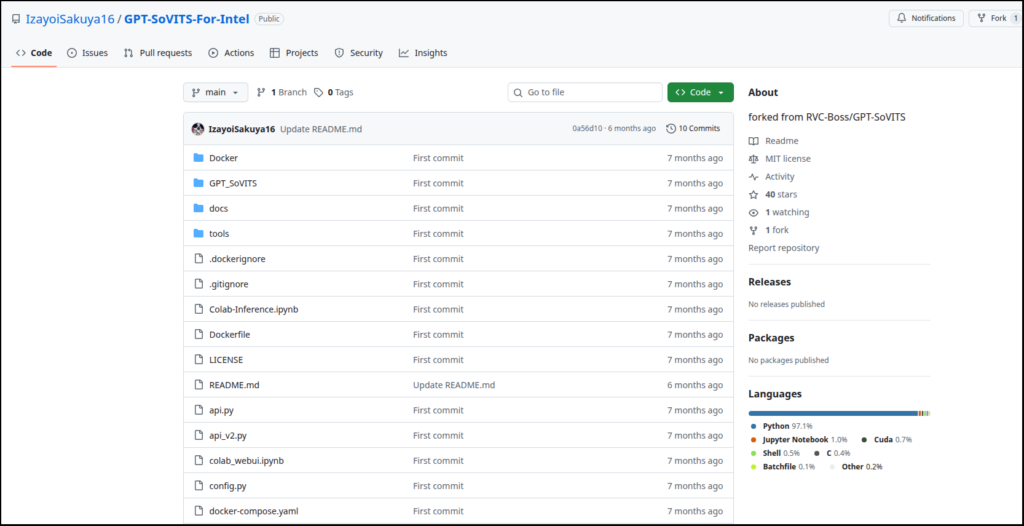Expand the green Code dropdown button
1024x526 pixels.
(700, 92)
